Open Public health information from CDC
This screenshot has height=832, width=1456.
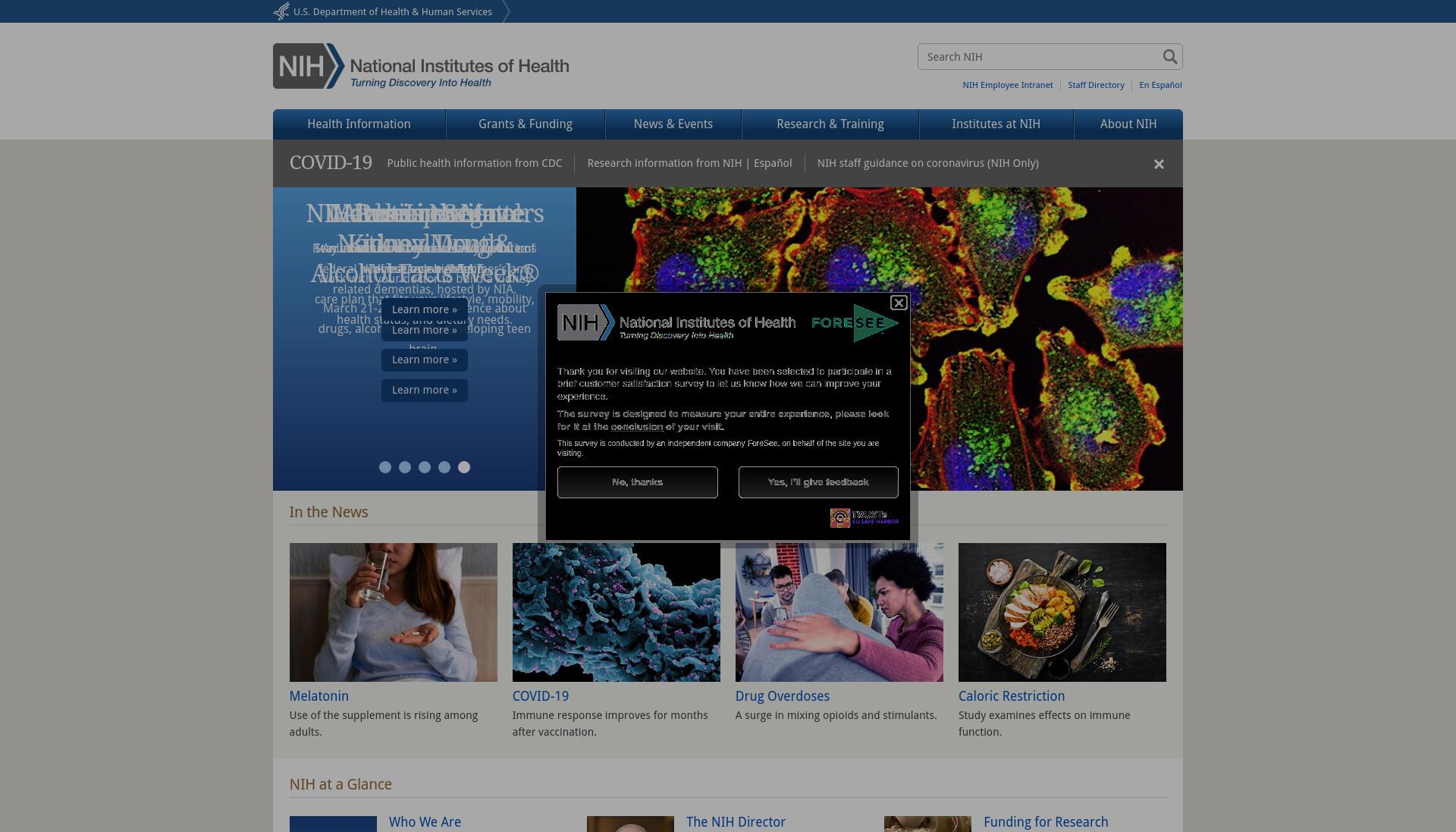coord(475,163)
